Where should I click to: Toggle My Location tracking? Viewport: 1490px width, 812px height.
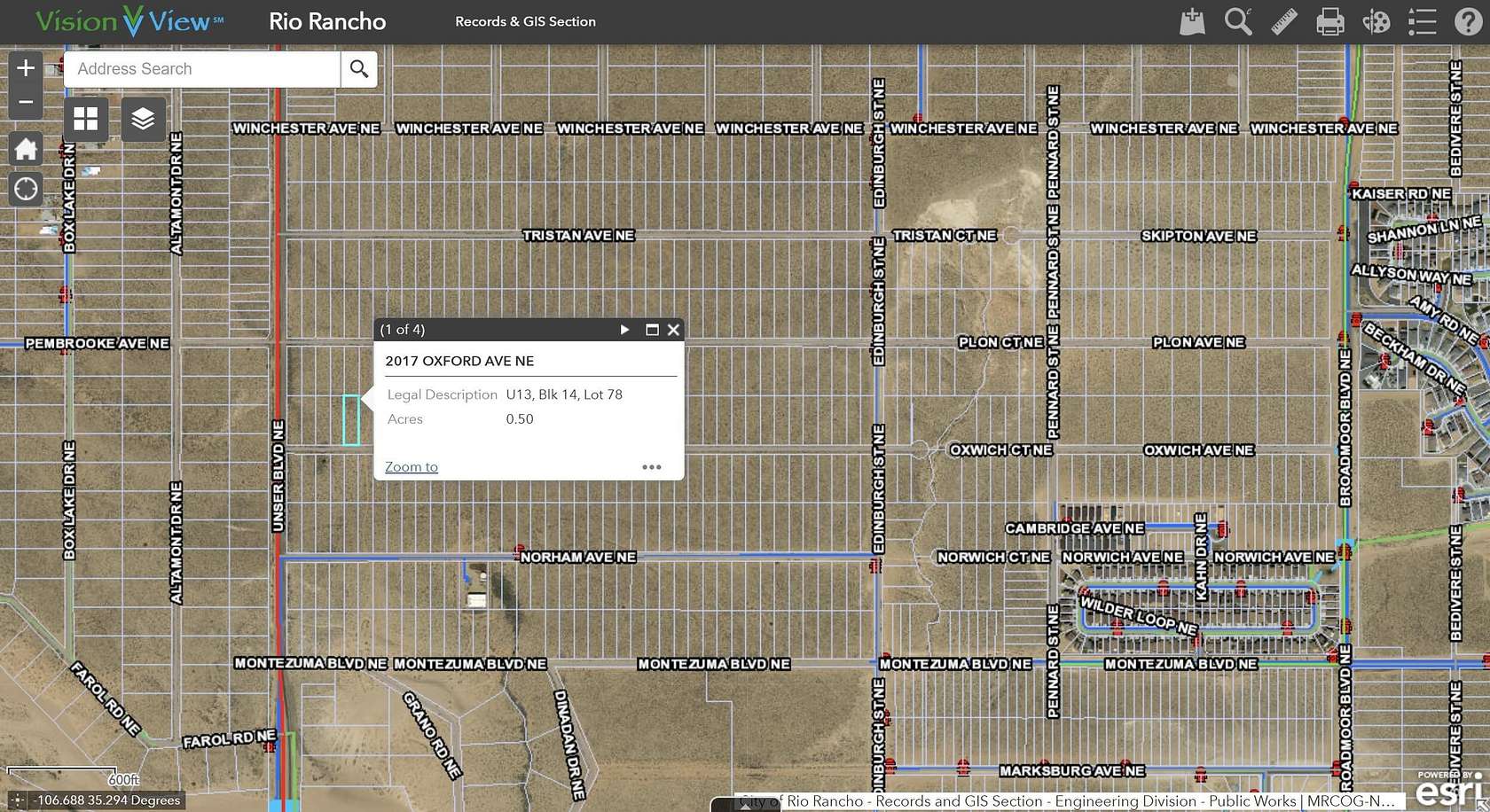[x=26, y=189]
